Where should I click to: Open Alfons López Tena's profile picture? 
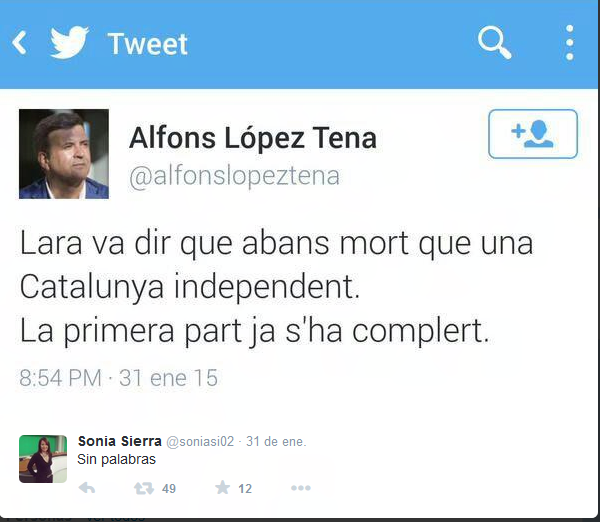pos(64,154)
